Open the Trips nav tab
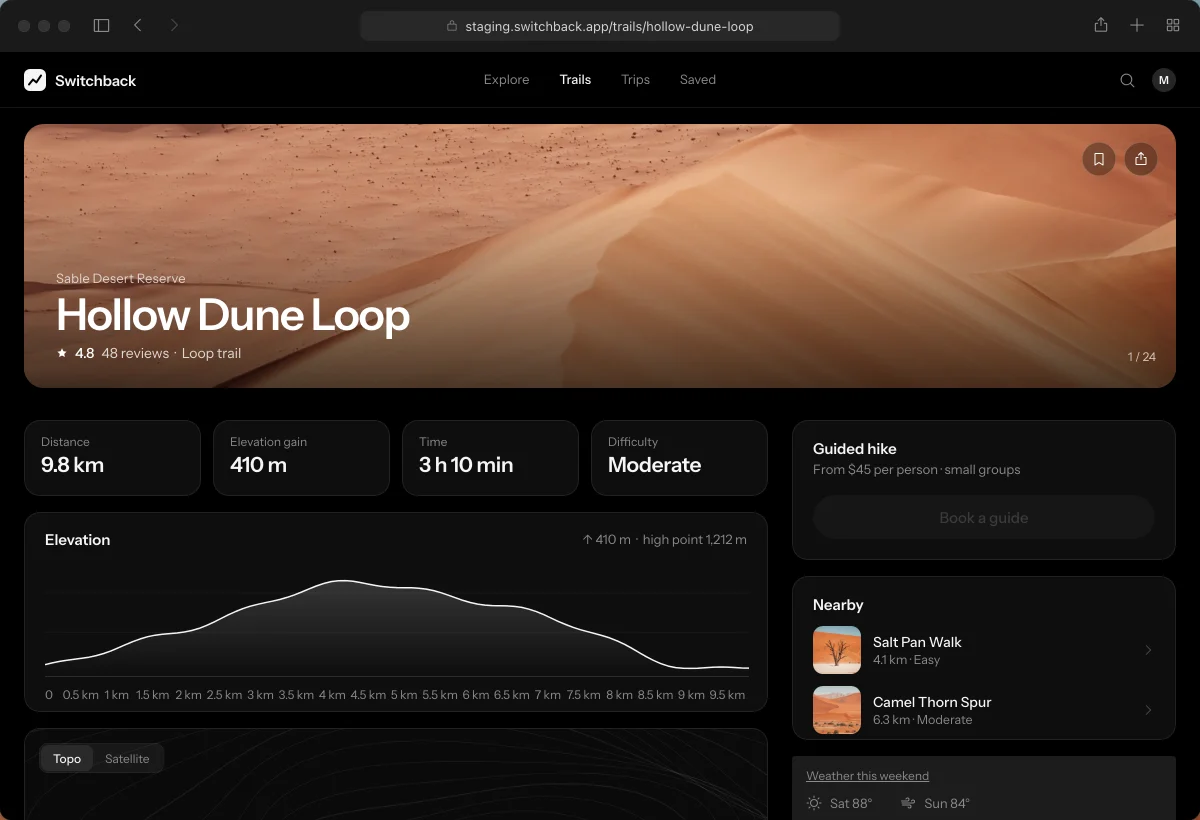 click(635, 80)
